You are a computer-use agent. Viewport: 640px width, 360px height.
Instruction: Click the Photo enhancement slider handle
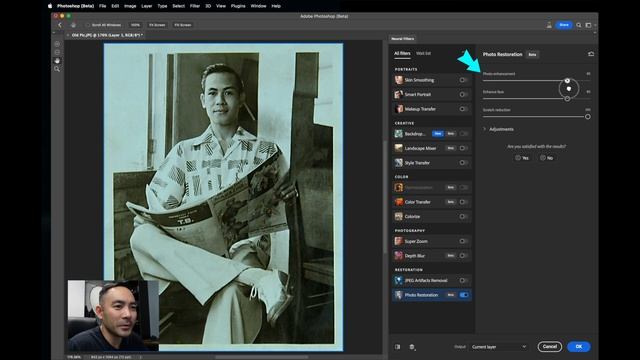567,81
